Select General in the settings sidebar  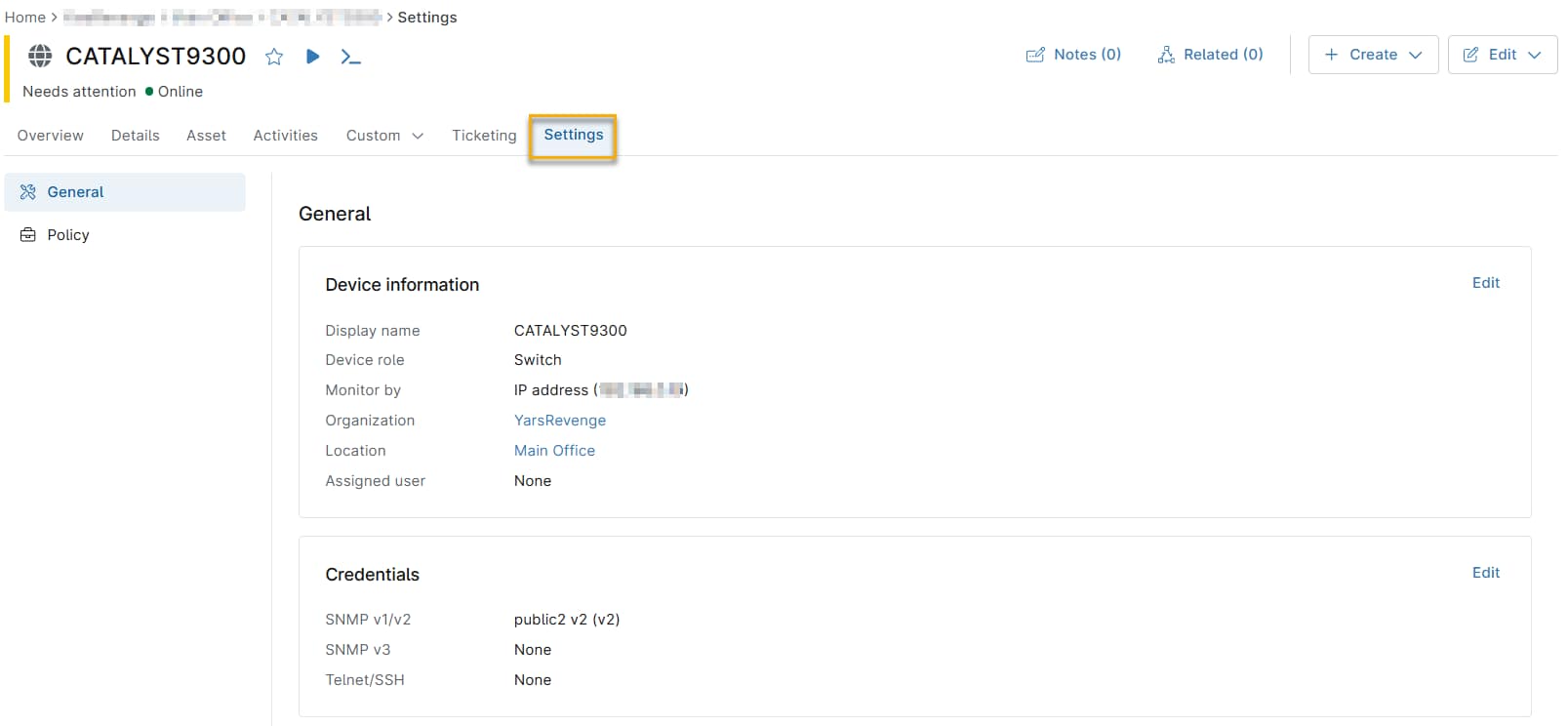click(x=75, y=192)
